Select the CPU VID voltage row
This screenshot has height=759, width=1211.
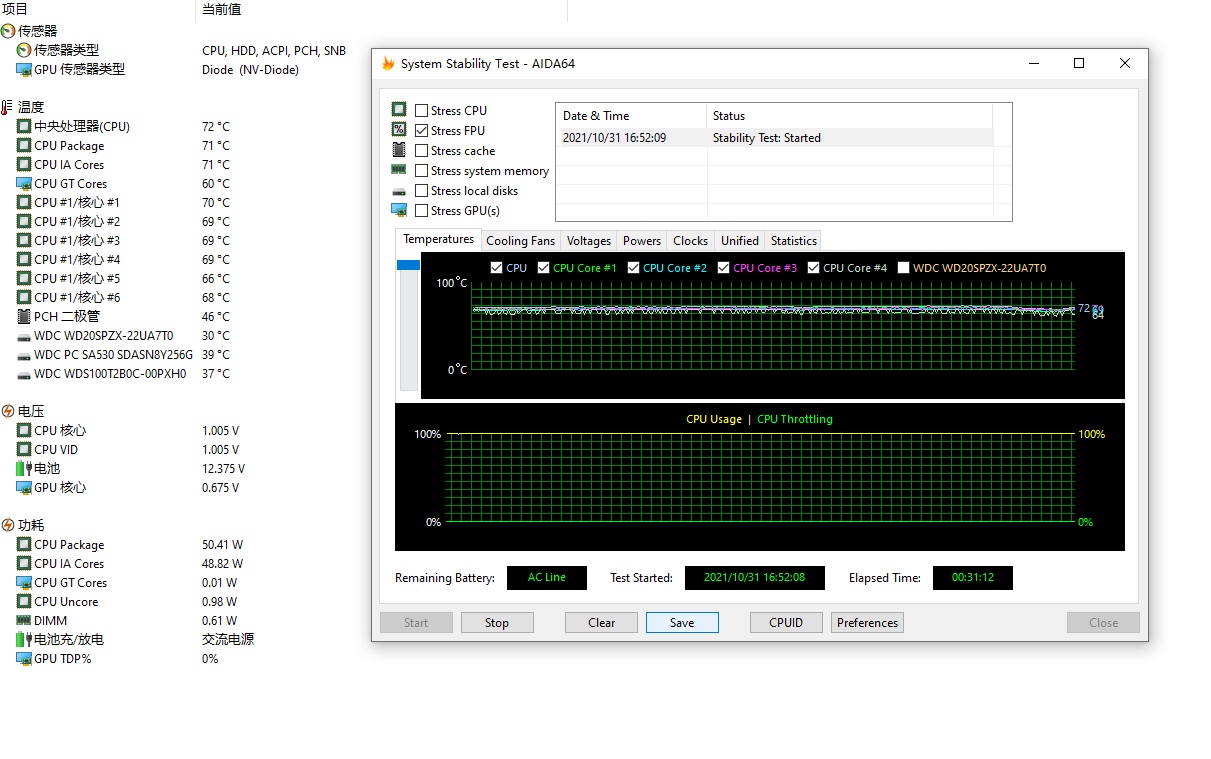click(127, 450)
